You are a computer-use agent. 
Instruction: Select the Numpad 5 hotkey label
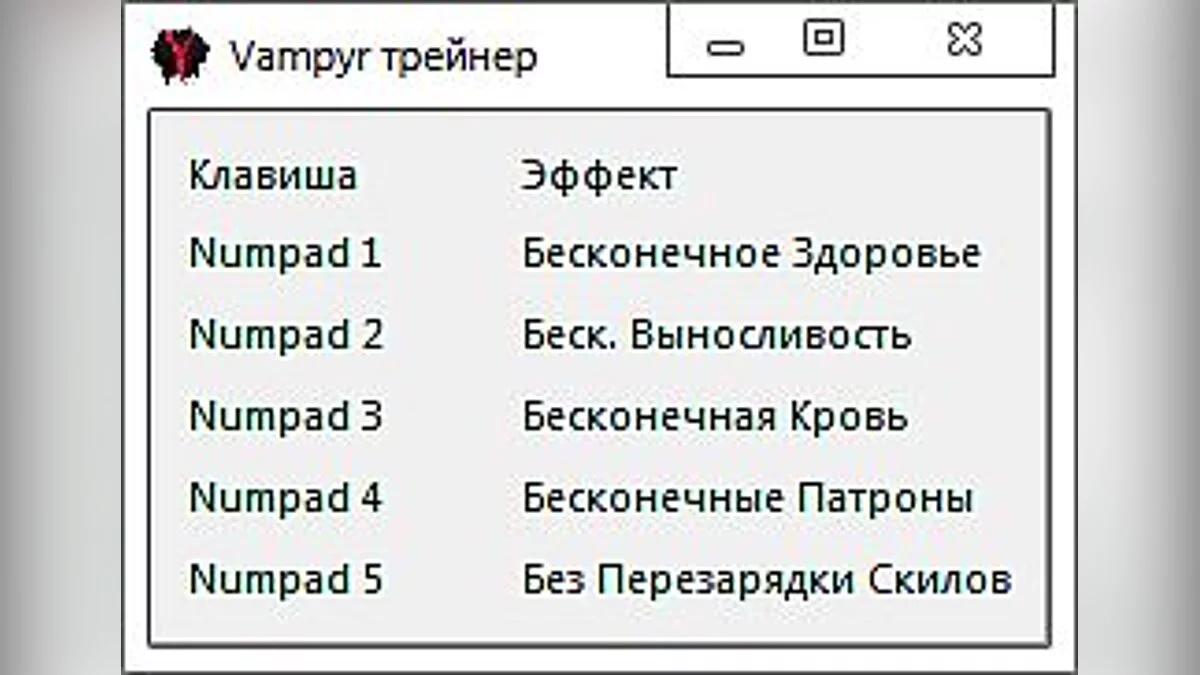[285, 578]
